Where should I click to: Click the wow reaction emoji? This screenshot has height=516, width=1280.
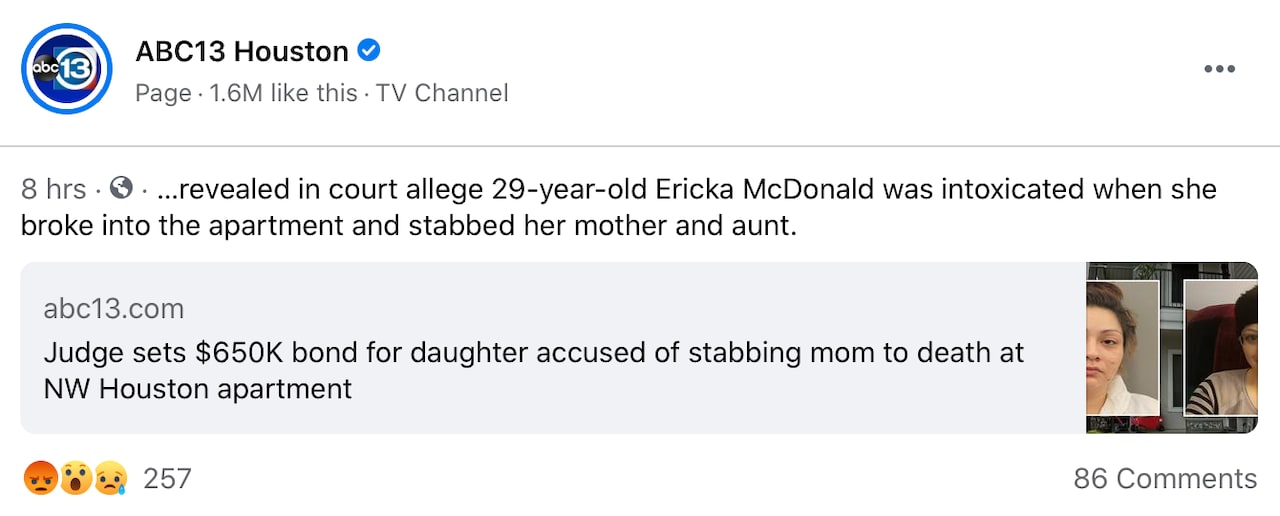pos(76,479)
